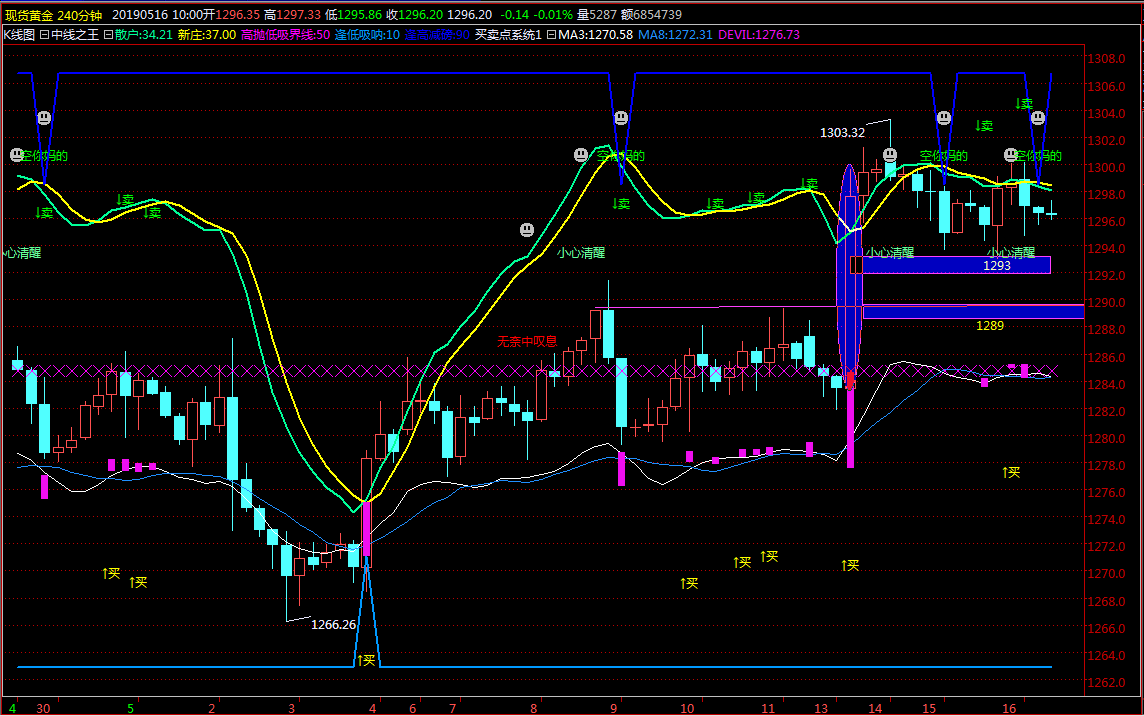Select the 现货黄金 240分钟 title
The height and width of the screenshot is (716, 1144).
tap(53, 15)
